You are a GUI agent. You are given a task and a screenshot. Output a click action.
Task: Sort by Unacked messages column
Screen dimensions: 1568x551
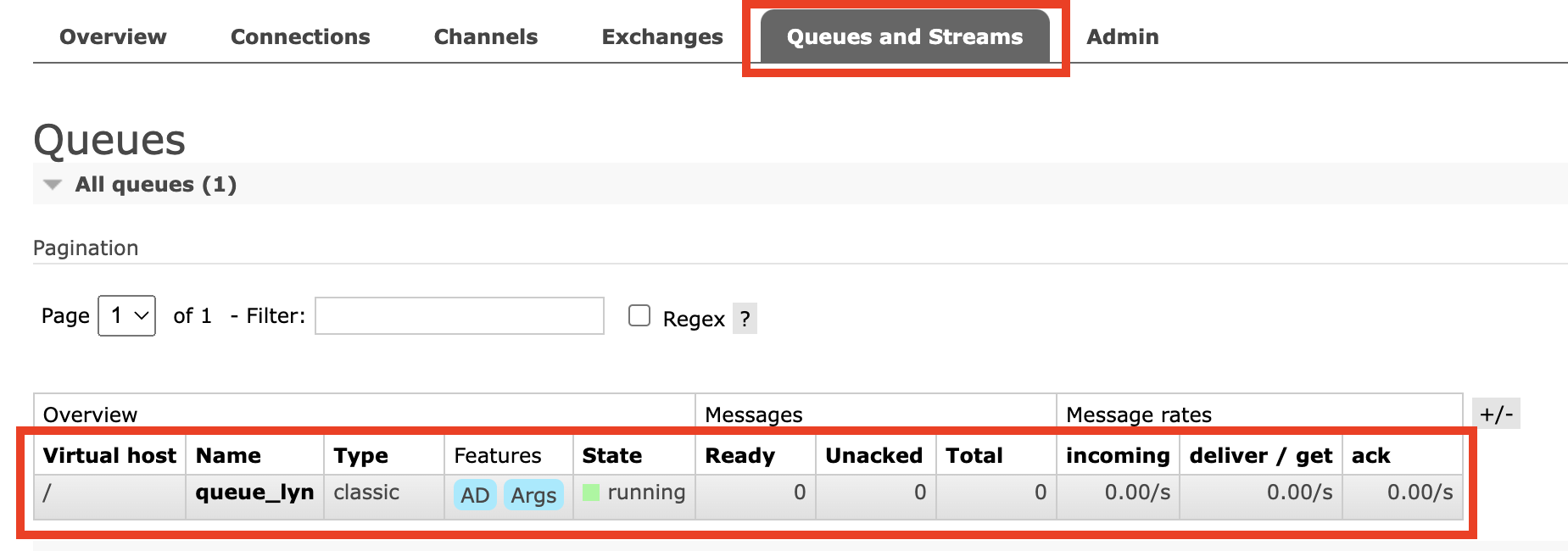(873, 455)
